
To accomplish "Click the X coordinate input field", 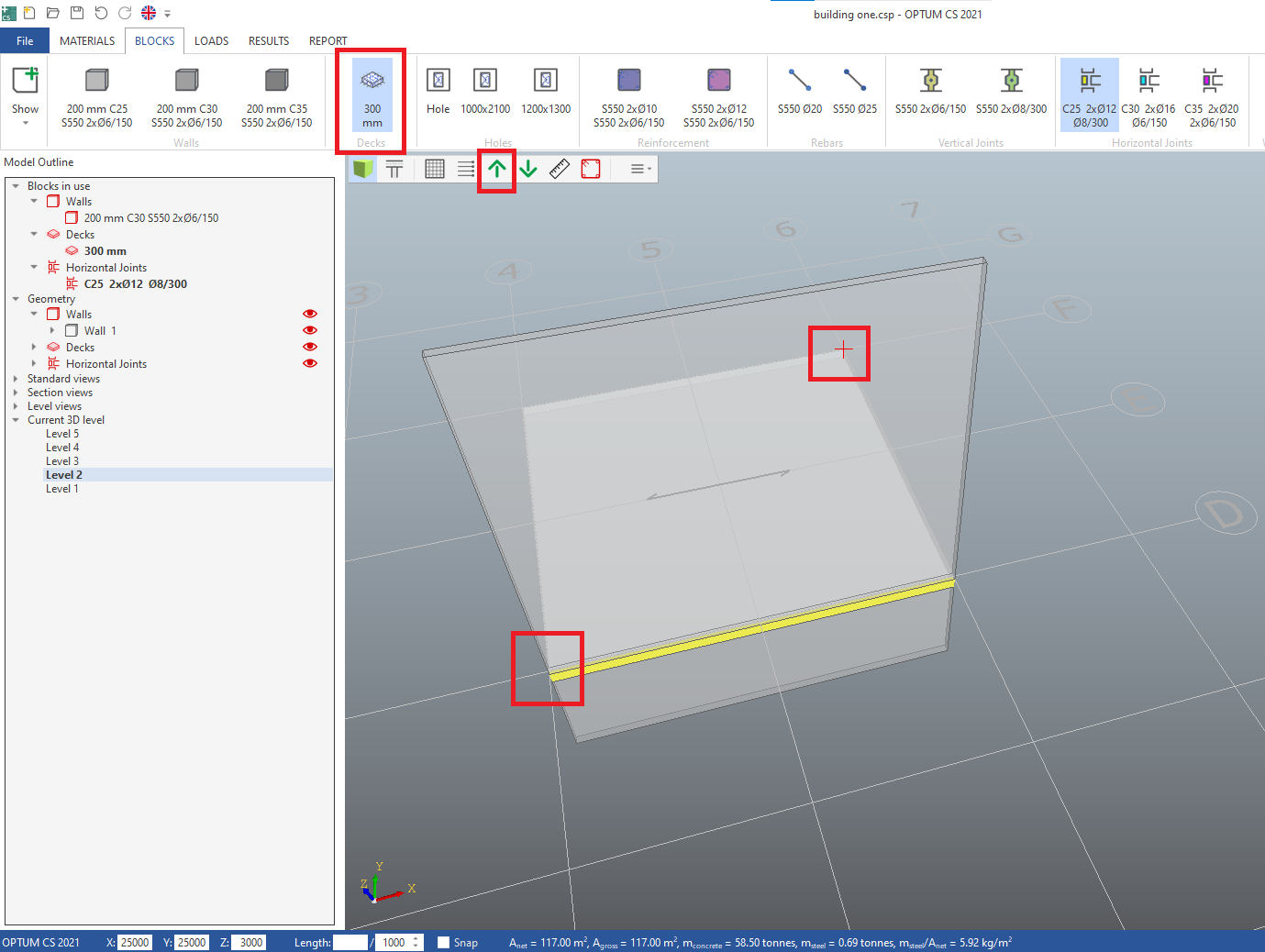I will (x=135, y=942).
